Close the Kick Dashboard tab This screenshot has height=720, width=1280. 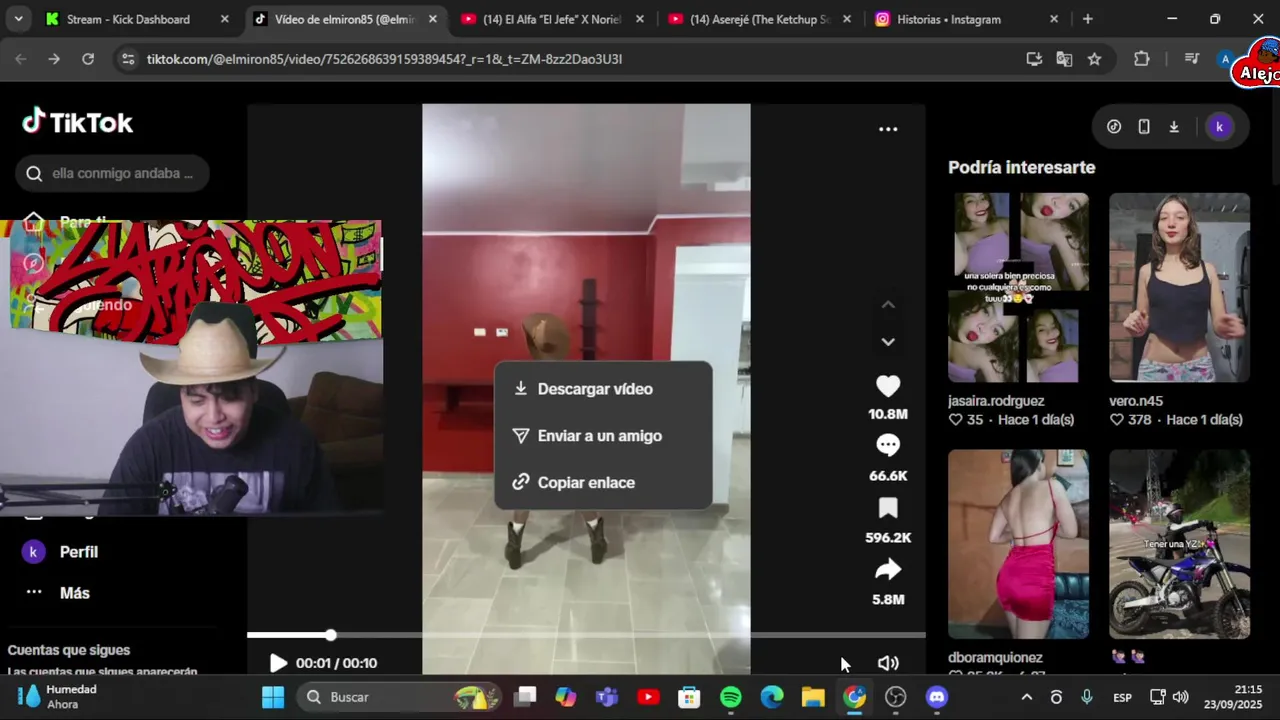coord(224,19)
